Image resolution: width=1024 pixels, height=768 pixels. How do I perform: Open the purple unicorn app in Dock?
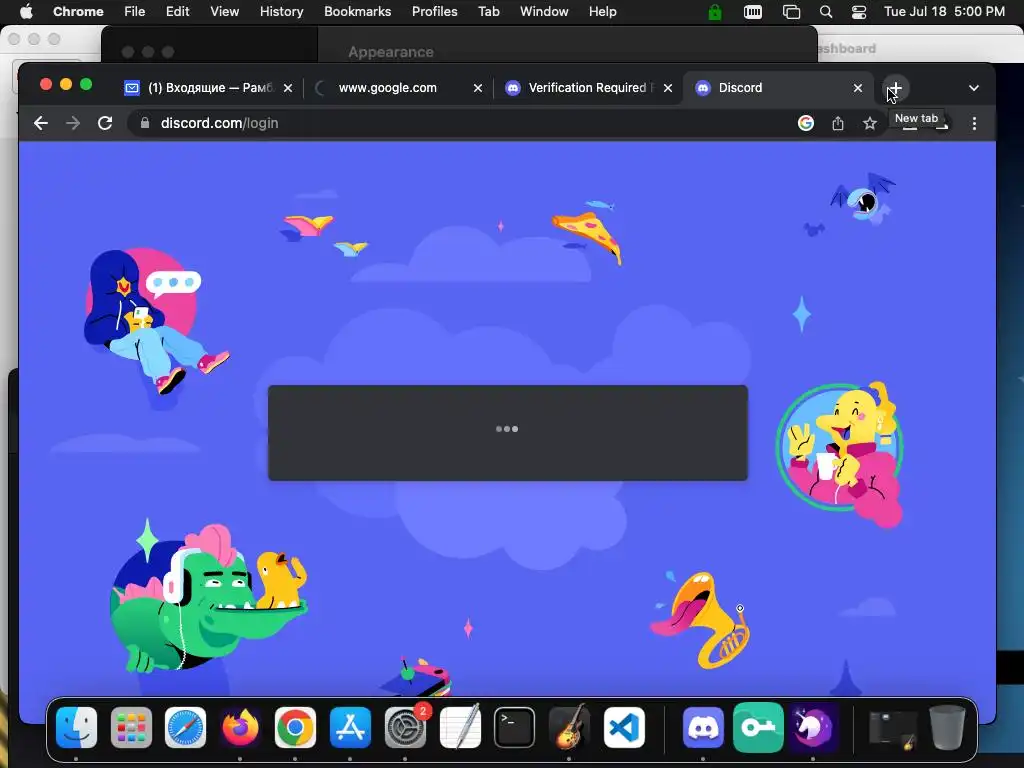point(812,727)
